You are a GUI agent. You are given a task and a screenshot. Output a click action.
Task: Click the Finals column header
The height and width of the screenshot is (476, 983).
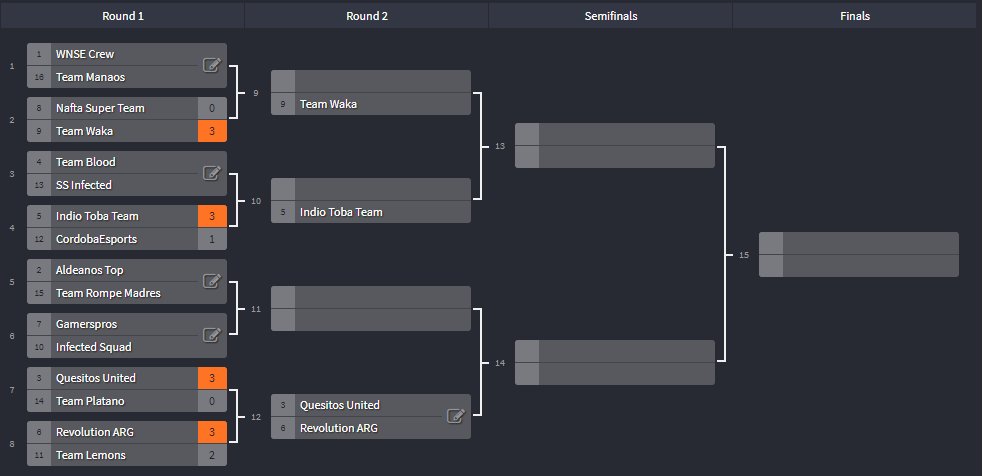pyautogui.click(x=854, y=16)
